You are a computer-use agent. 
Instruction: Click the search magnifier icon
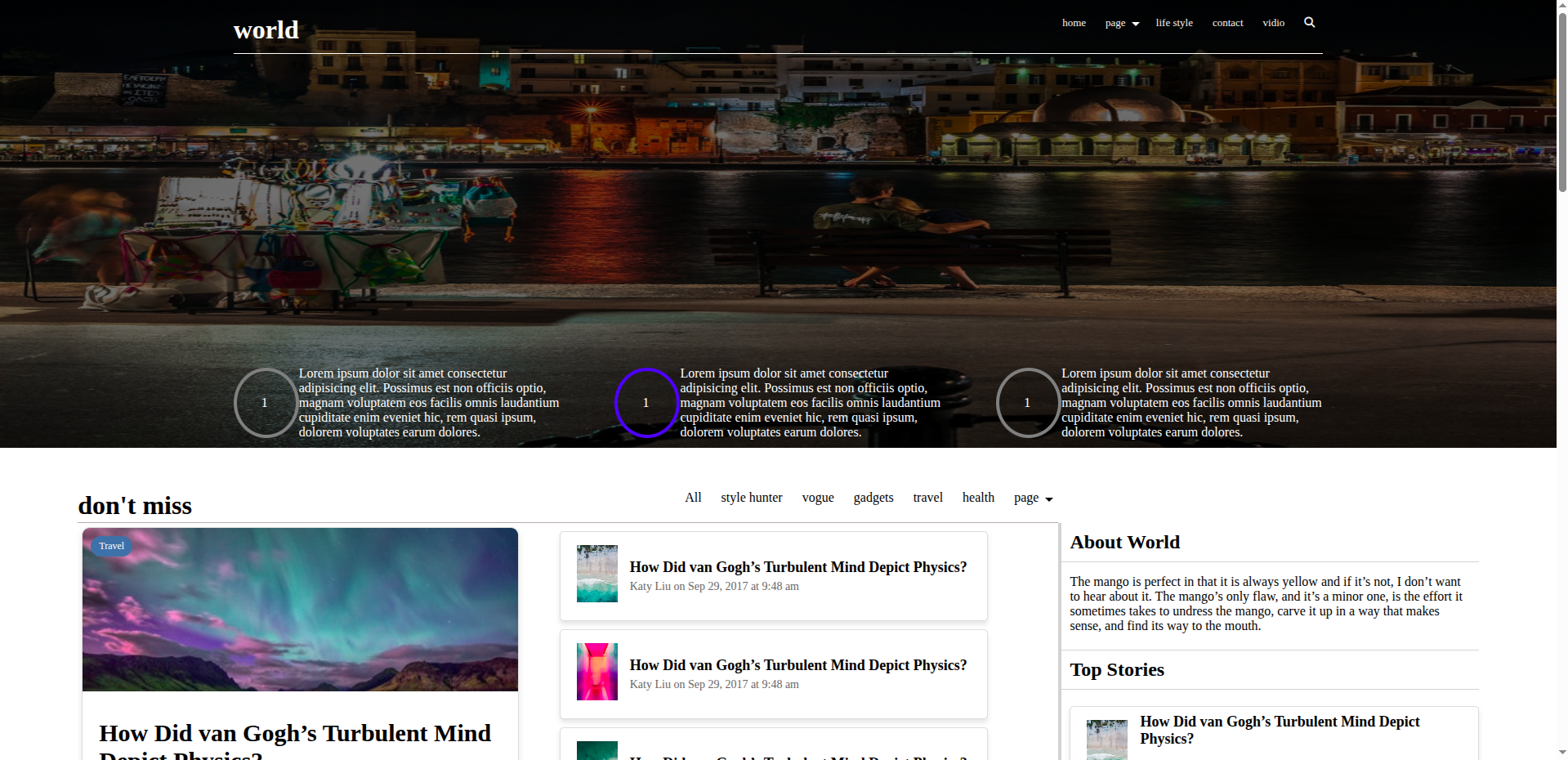click(x=1309, y=23)
